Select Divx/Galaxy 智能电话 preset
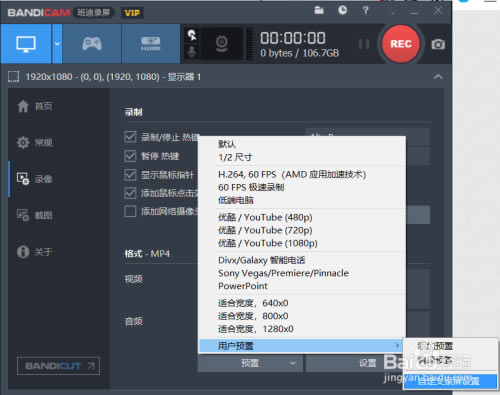The height and width of the screenshot is (395, 500). pos(302,260)
